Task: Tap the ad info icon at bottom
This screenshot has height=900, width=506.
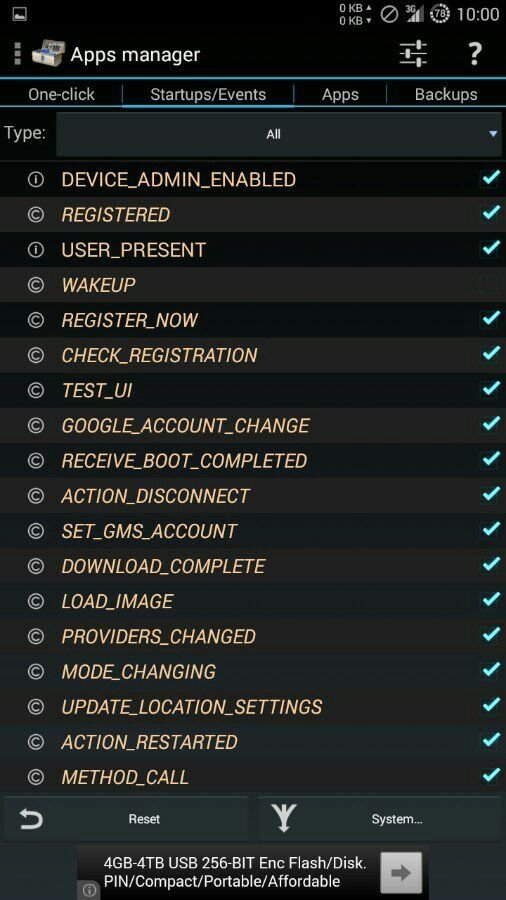Action: click(89, 890)
